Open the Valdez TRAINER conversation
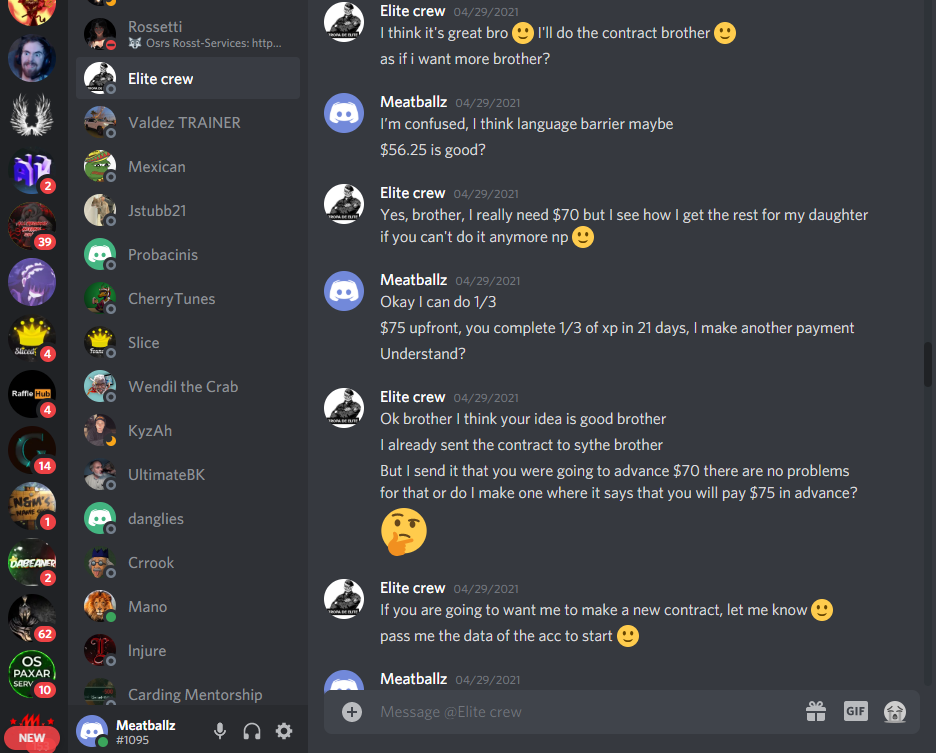The height and width of the screenshot is (753, 936). point(187,122)
